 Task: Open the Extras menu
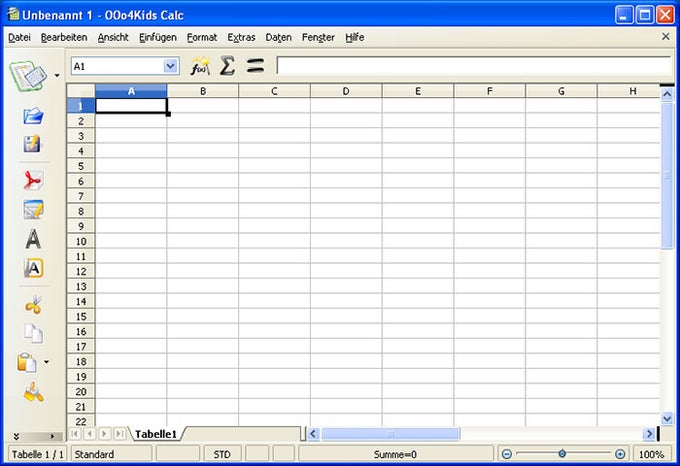click(x=241, y=37)
